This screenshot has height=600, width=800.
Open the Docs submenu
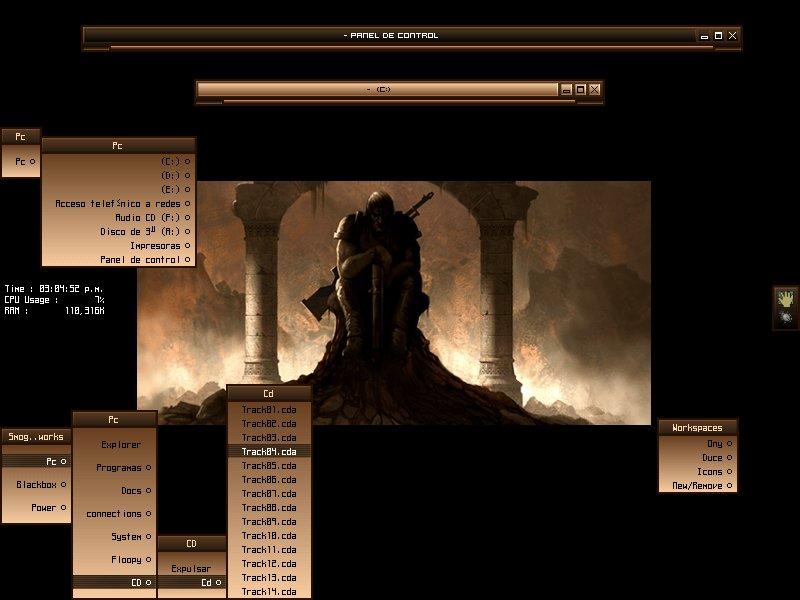(x=114, y=490)
